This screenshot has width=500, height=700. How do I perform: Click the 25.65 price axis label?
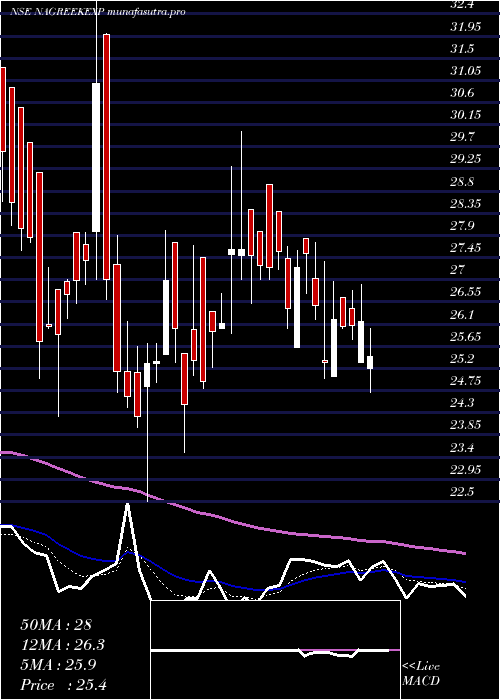466,336
